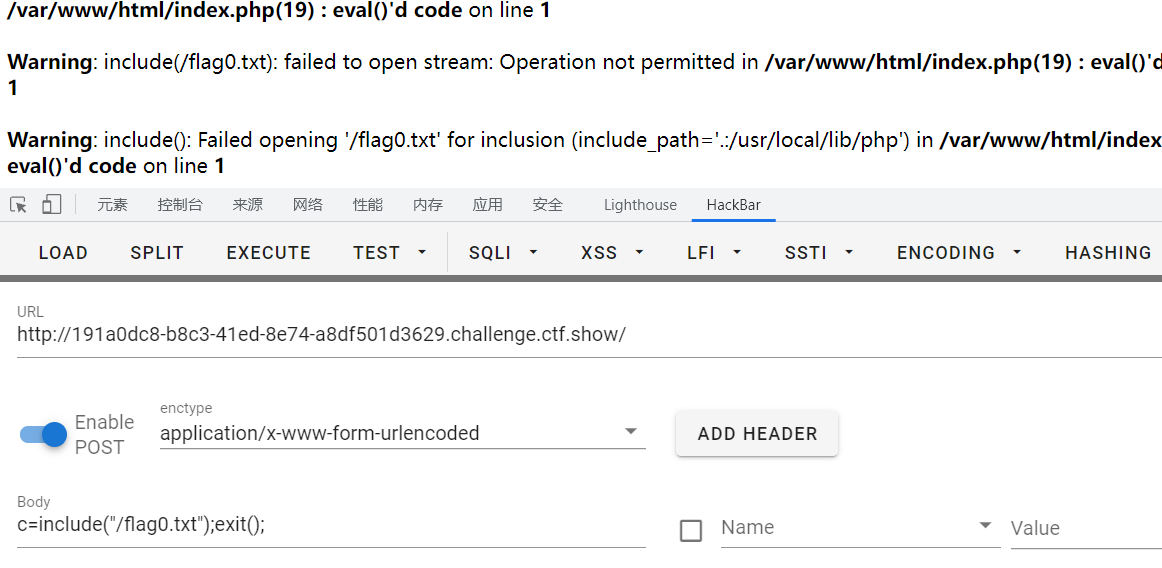Run the request with EXECUTE

coord(268,253)
